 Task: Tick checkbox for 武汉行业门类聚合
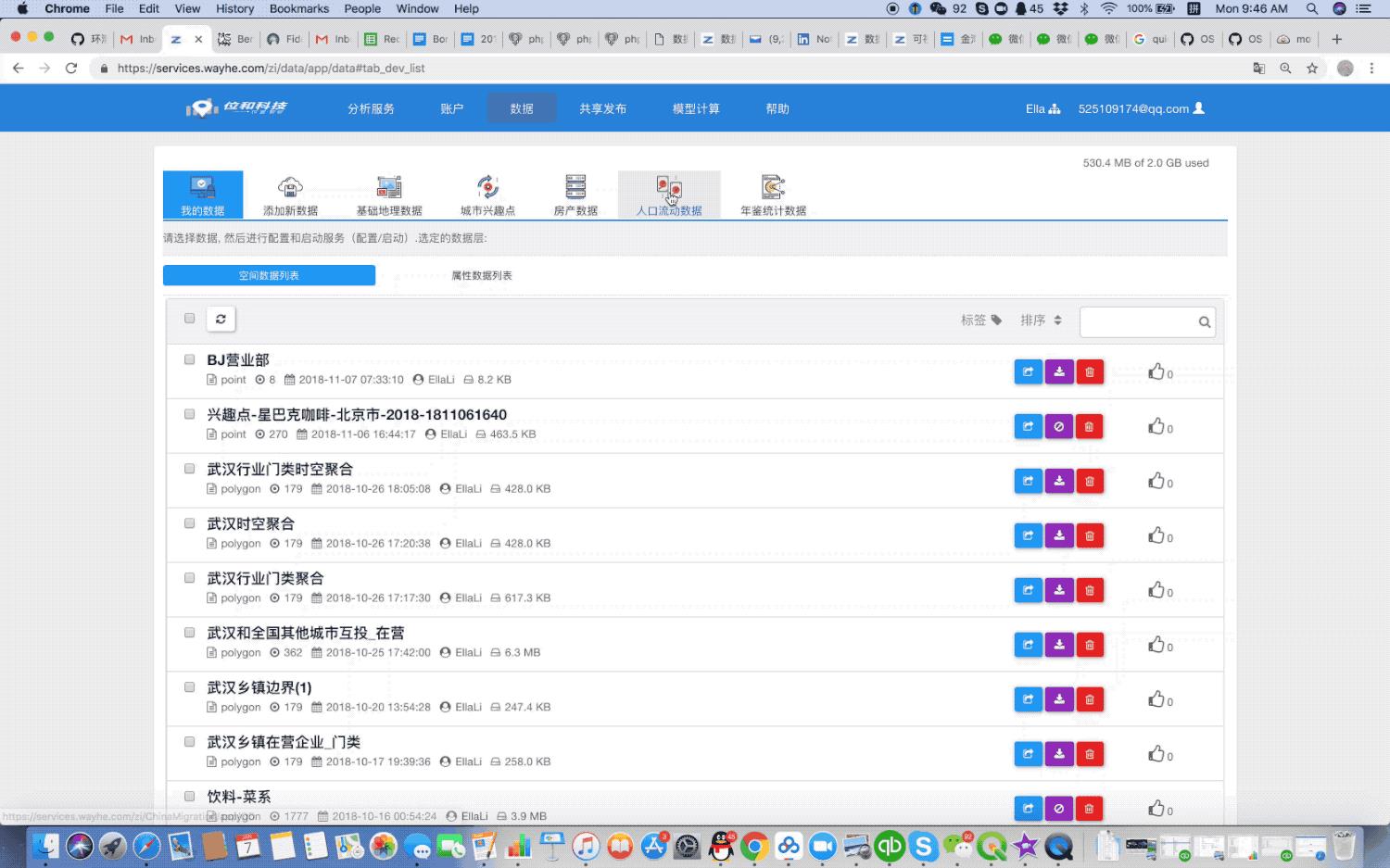pyautogui.click(x=189, y=577)
